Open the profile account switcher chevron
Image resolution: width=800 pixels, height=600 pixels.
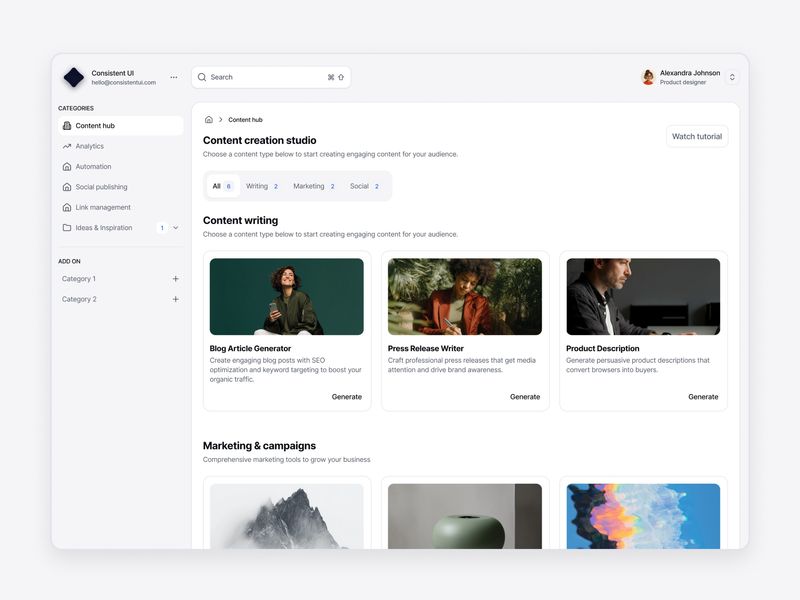click(732, 76)
